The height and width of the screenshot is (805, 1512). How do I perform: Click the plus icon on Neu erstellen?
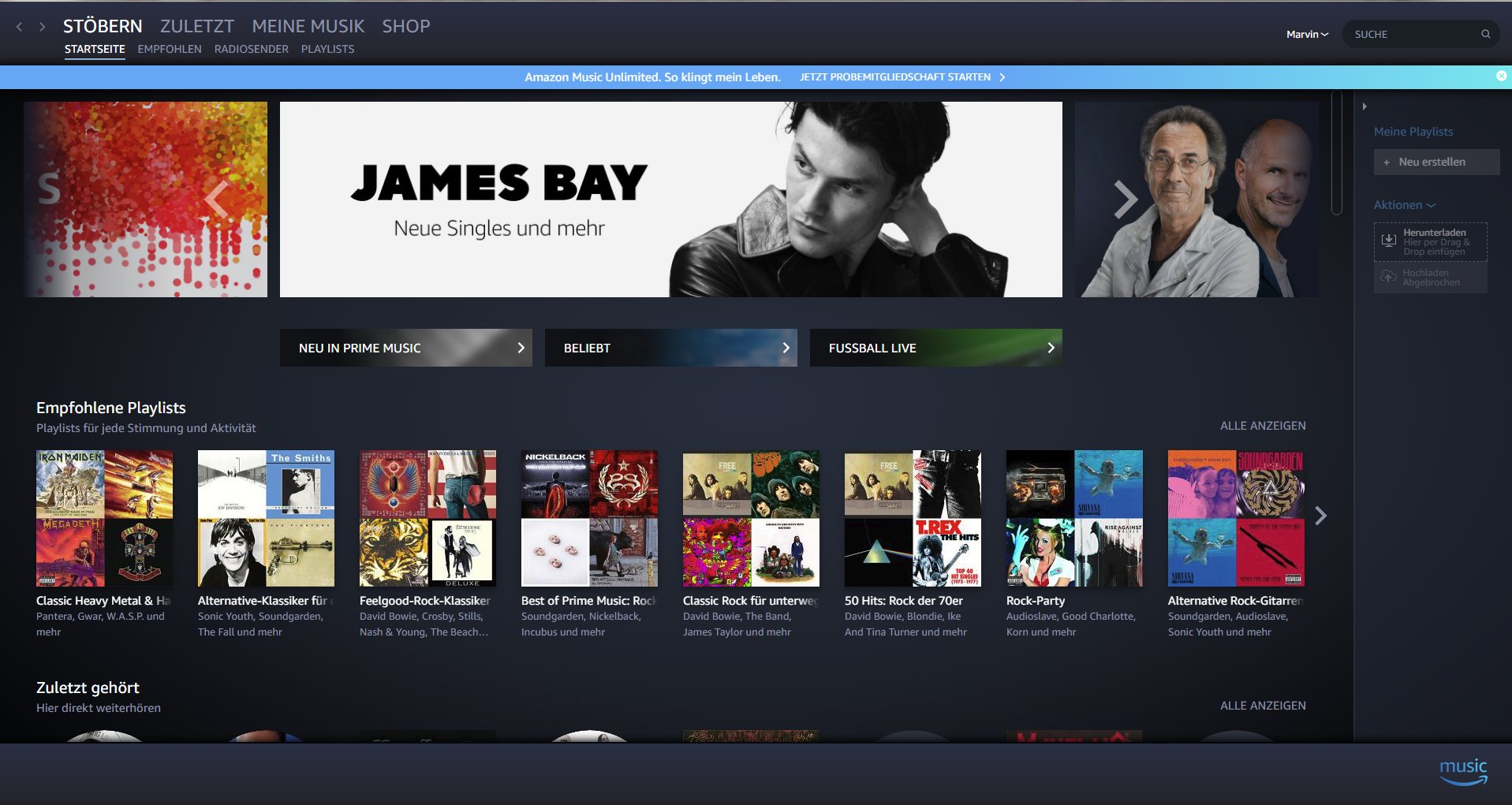click(x=1386, y=162)
